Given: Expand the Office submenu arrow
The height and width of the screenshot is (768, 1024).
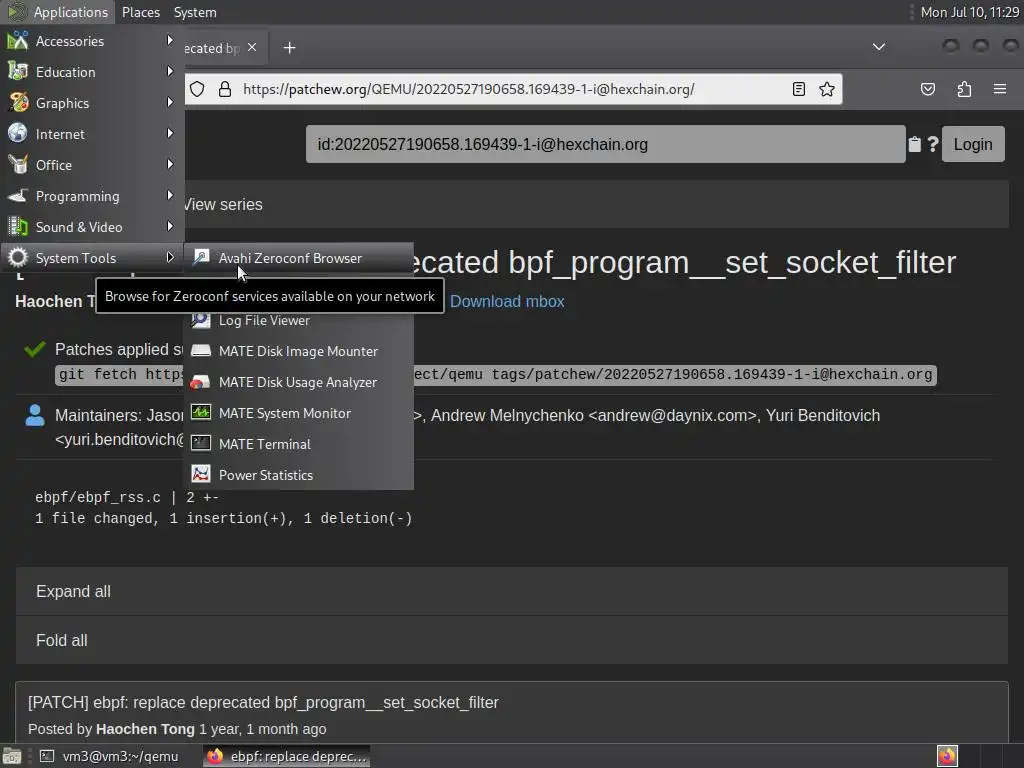Looking at the screenshot, I should point(170,165).
